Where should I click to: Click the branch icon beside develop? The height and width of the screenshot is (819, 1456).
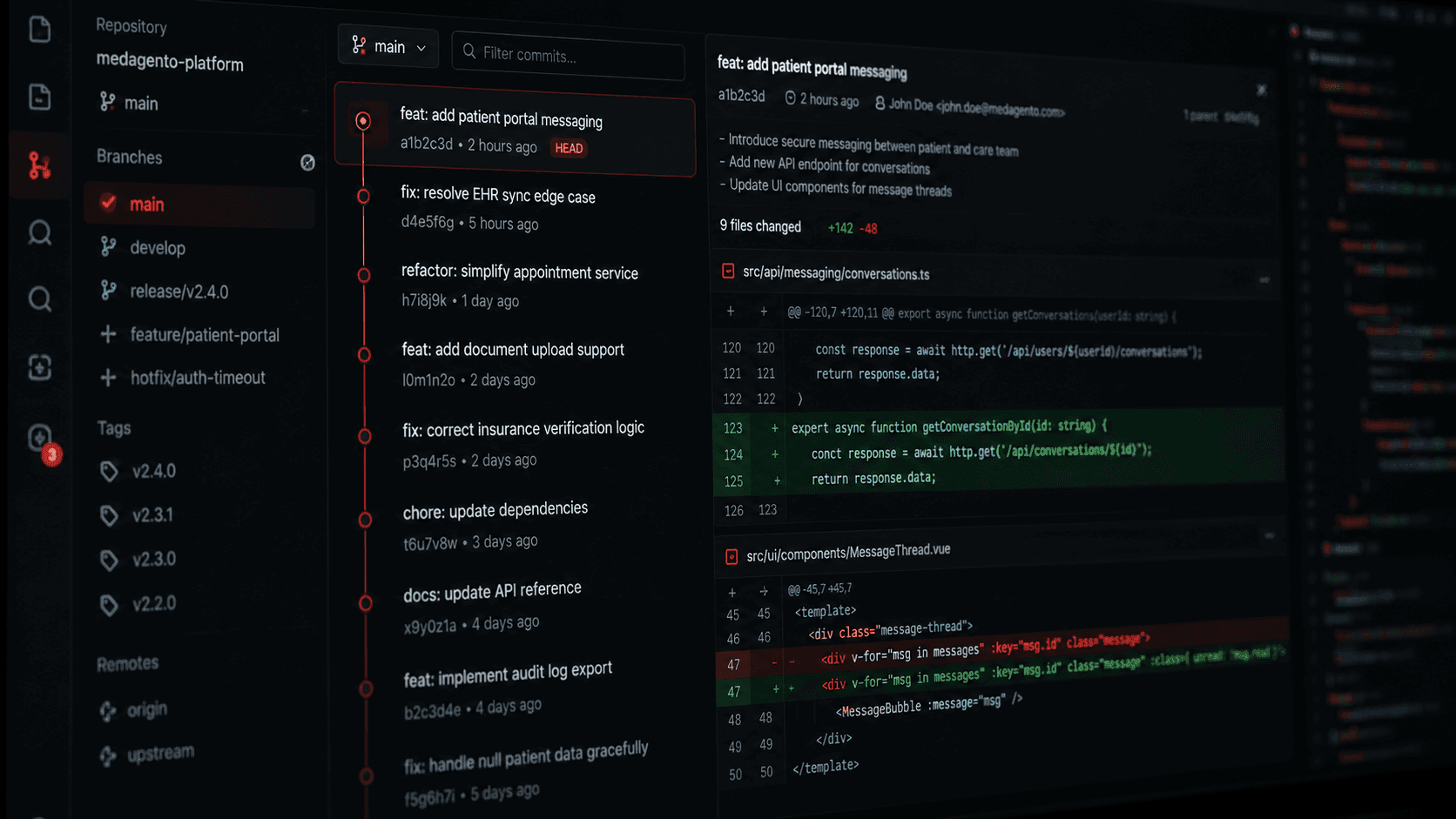coord(108,246)
